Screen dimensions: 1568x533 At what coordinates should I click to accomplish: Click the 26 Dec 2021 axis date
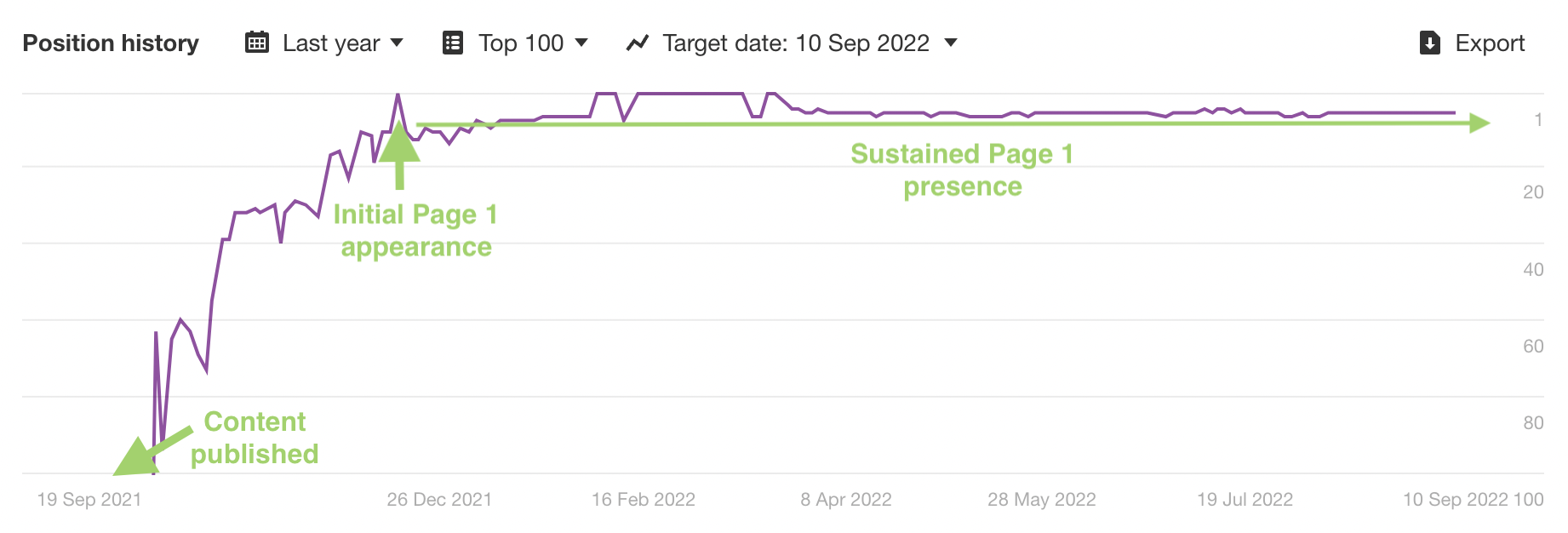439,500
